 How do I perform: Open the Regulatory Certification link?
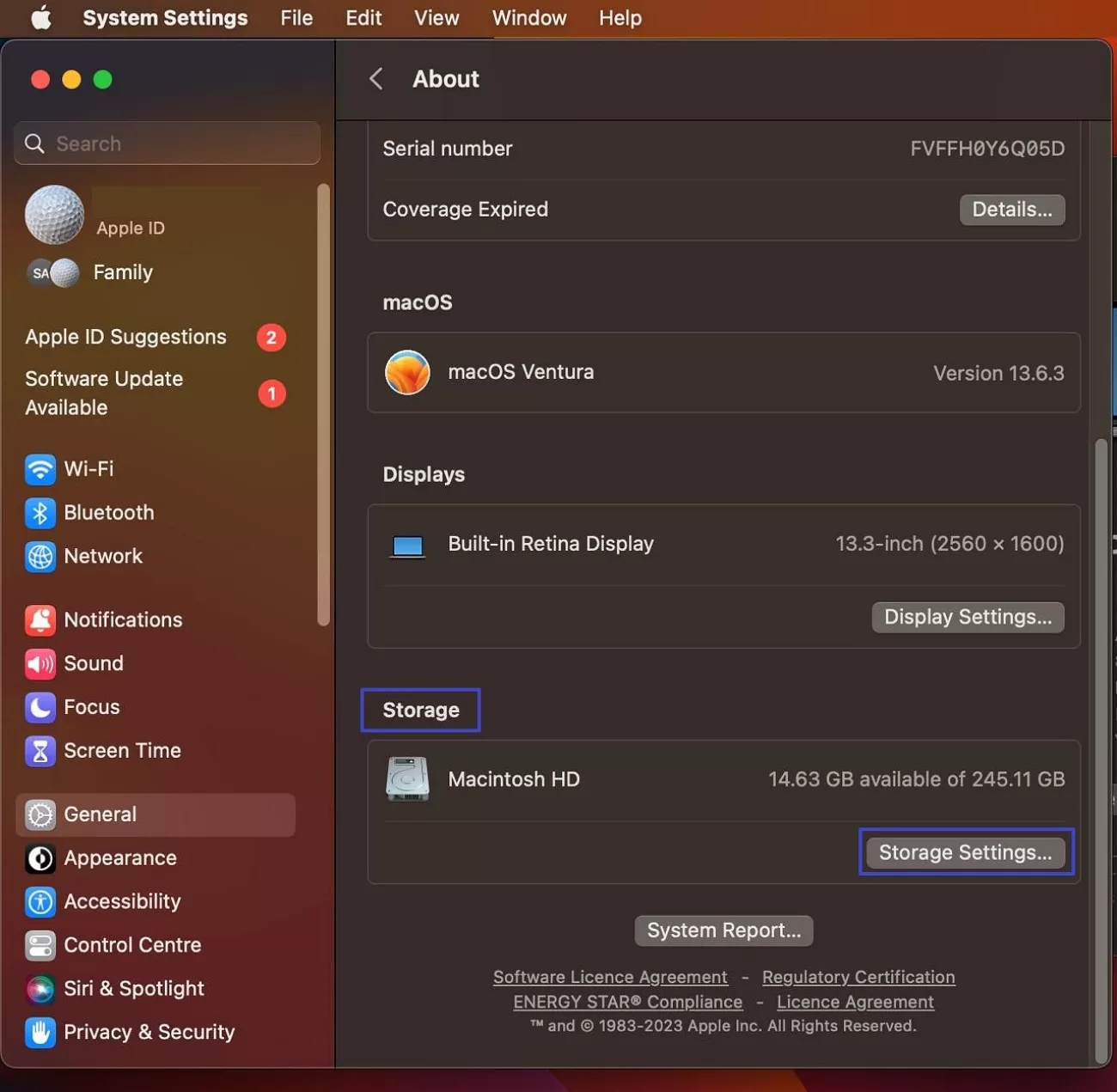click(858, 977)
